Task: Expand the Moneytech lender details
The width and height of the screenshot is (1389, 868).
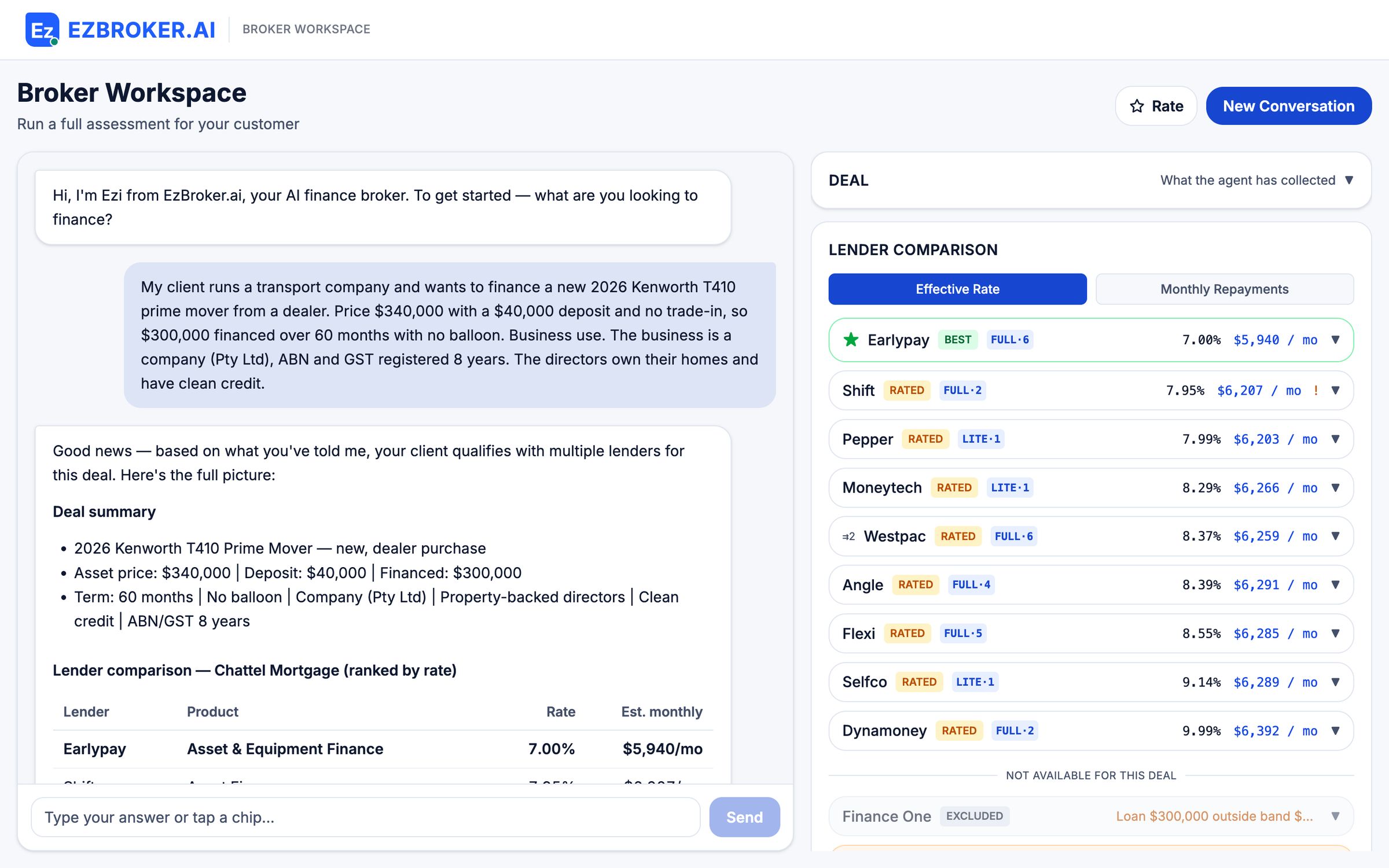Action: tap(1336, 488)
